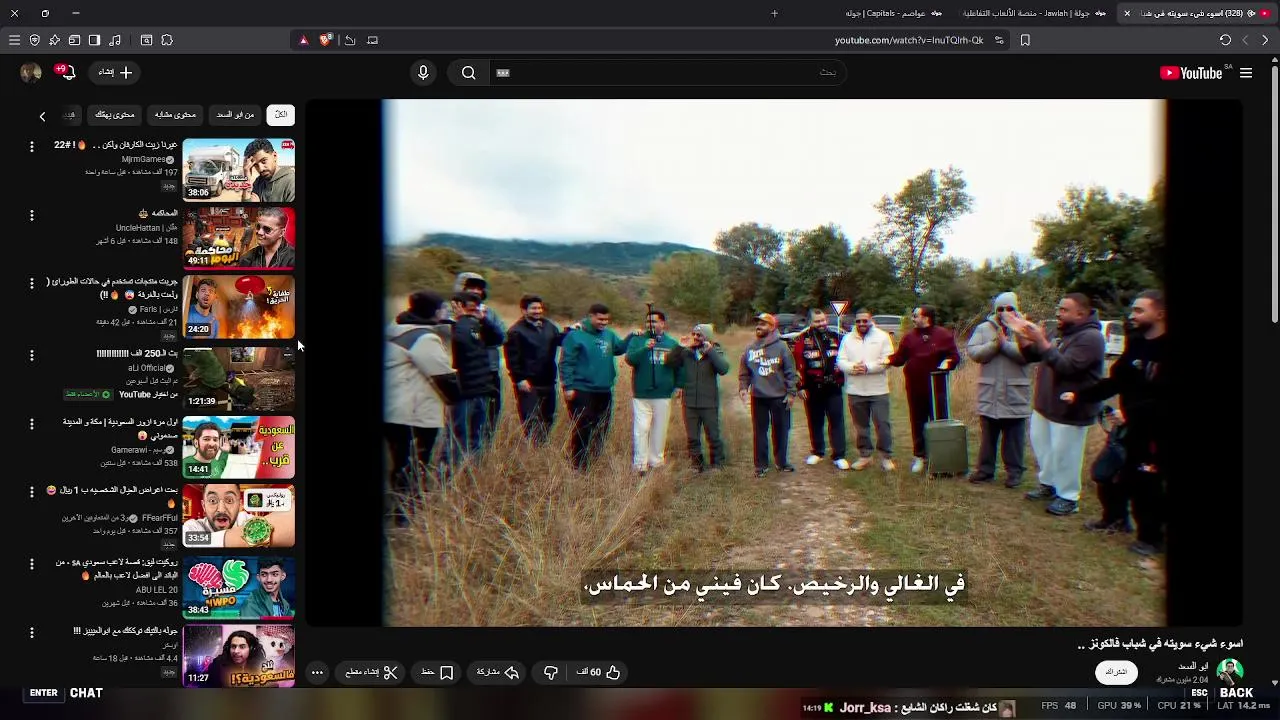Click the pin icon in browser toolbar
This screenshot has width=1280, height=720.
(x=54, y=40)
